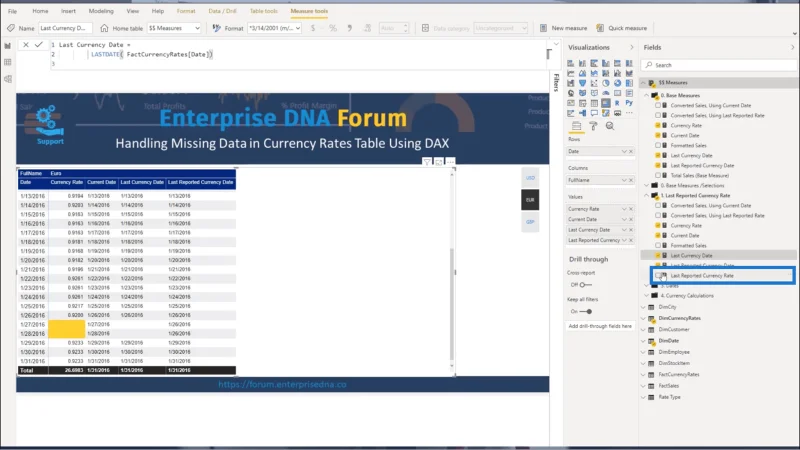Click decimal places Auto stepper field

[x=394, y=28]
